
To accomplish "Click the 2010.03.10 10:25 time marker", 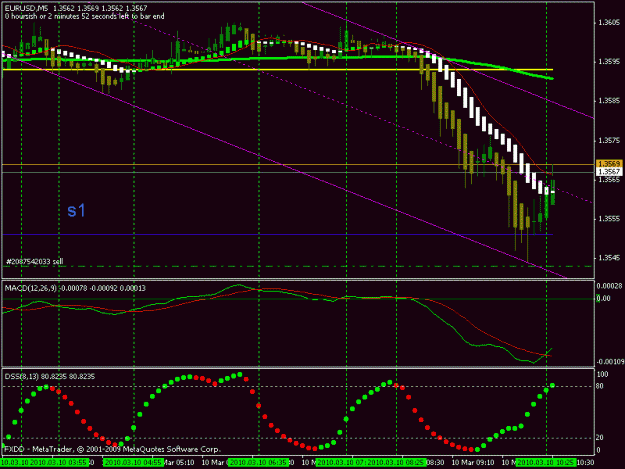I will [x=546, y=462].
